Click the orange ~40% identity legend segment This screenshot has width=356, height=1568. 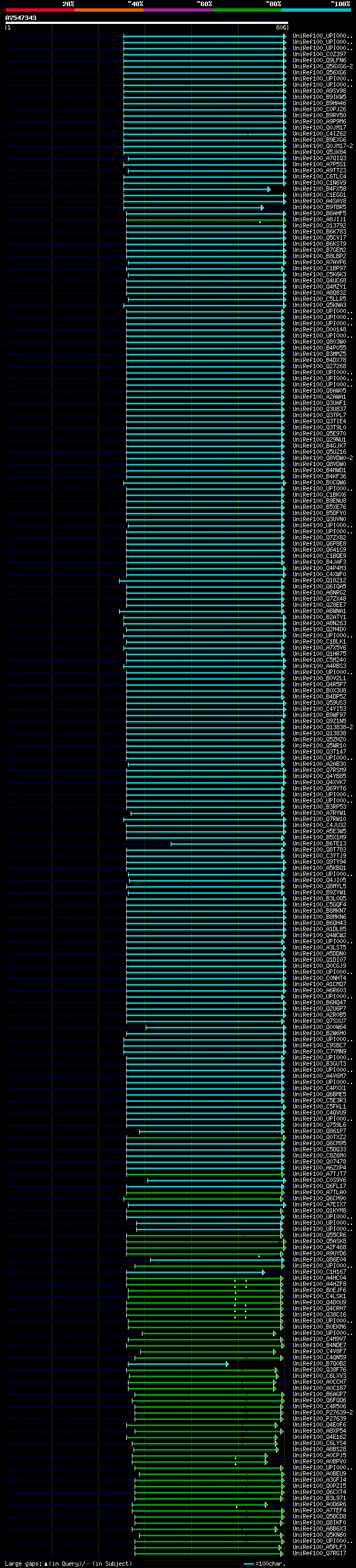point(109,10)
